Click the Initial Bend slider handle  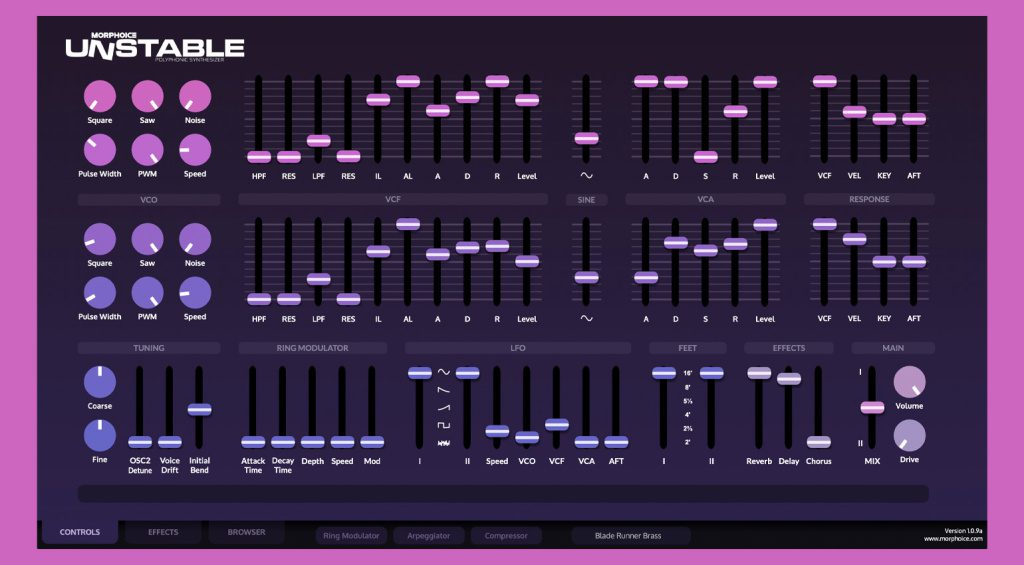point(199,409)
